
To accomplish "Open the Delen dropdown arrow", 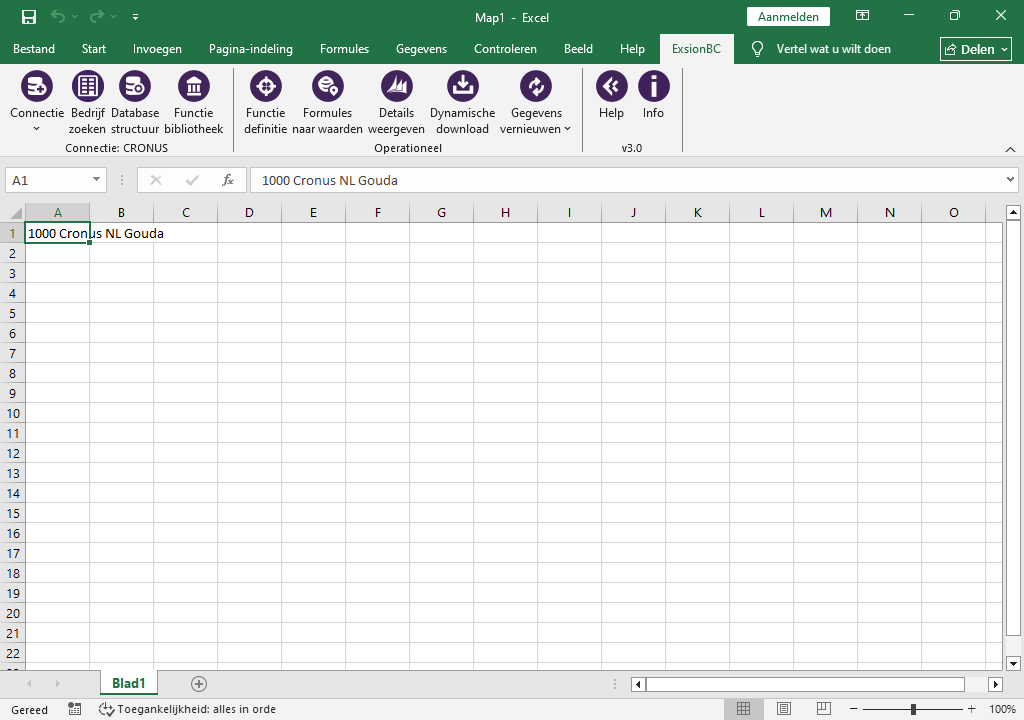I will click(x=1004, y=50).
